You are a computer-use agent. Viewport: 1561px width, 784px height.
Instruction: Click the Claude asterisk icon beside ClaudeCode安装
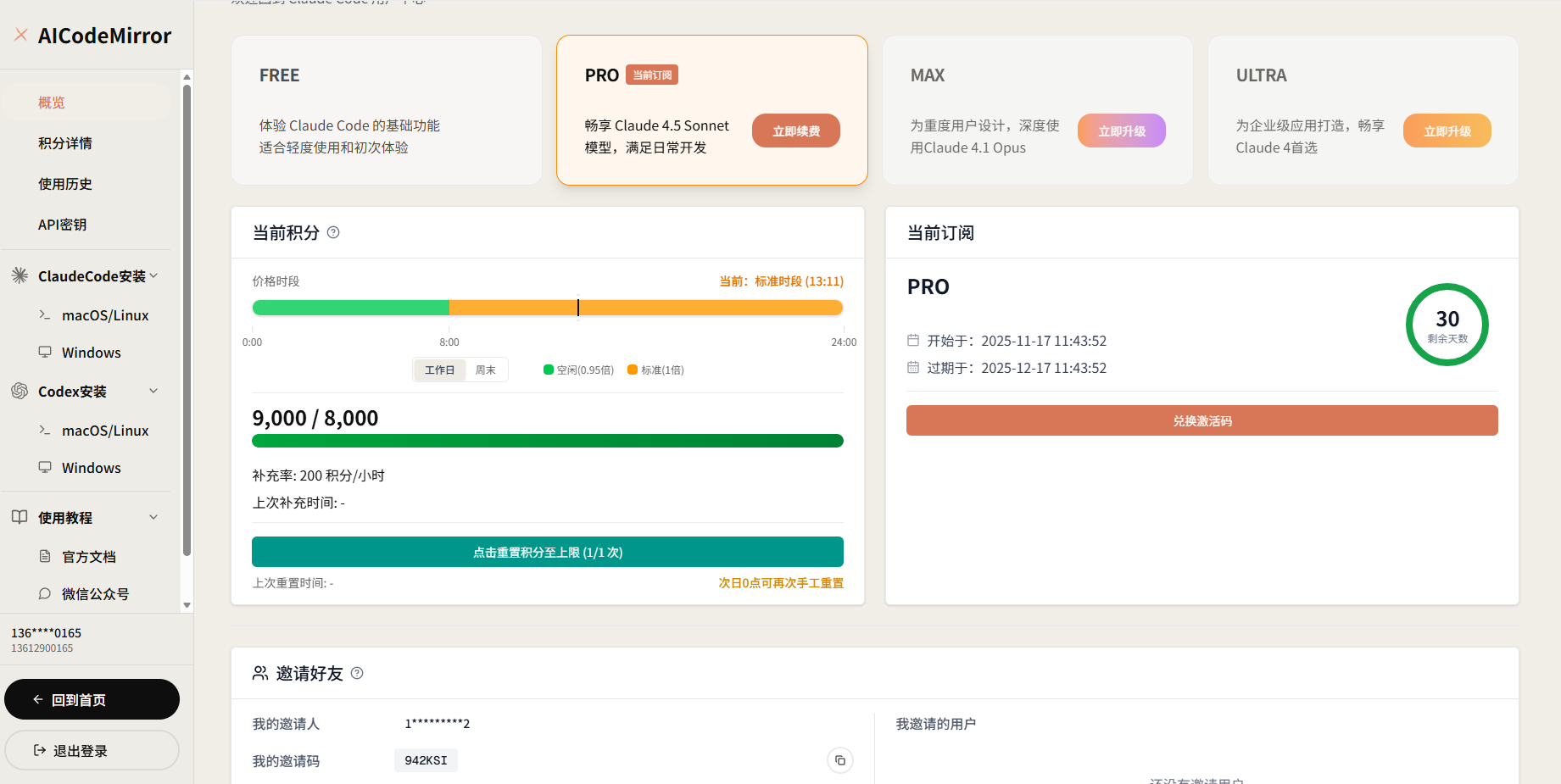click(20, 275)
